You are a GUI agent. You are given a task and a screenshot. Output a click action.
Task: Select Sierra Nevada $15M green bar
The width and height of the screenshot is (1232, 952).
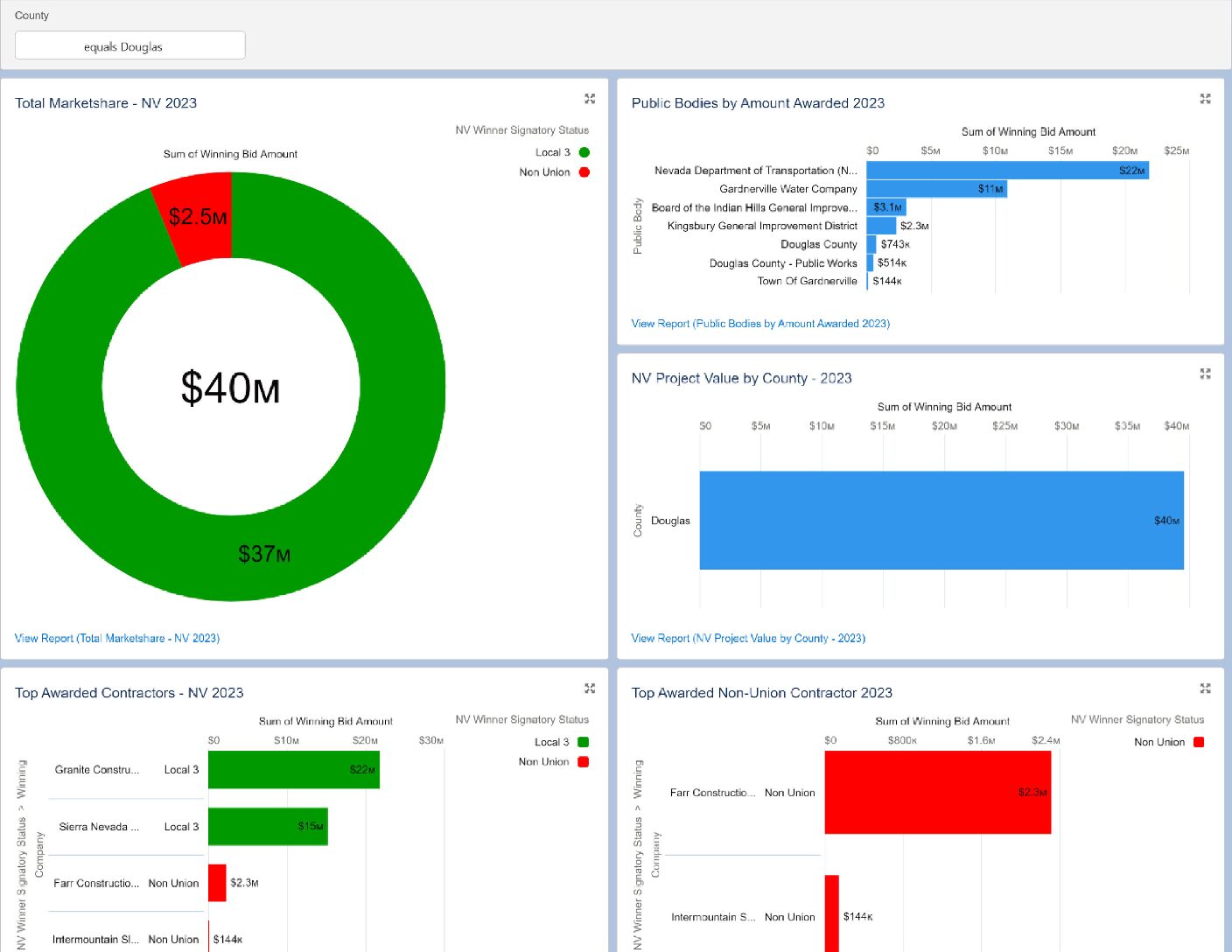[268, 827]
